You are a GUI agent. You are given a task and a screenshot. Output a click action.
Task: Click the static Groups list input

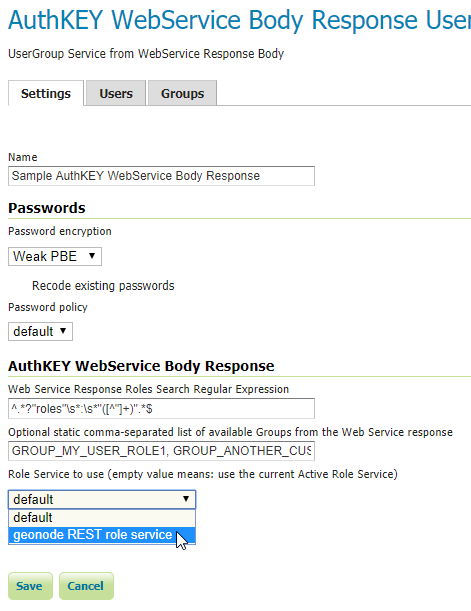(x=161, y=451)
